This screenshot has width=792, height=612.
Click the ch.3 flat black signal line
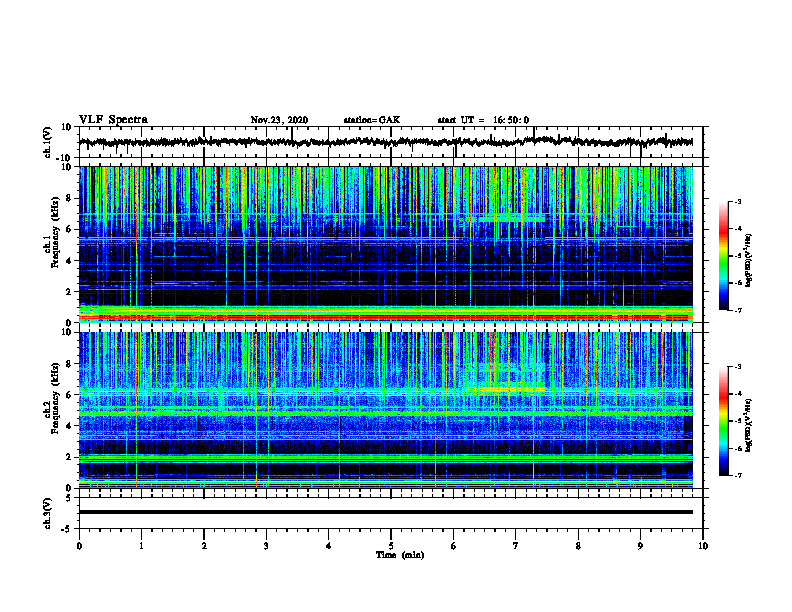(385, 512)
